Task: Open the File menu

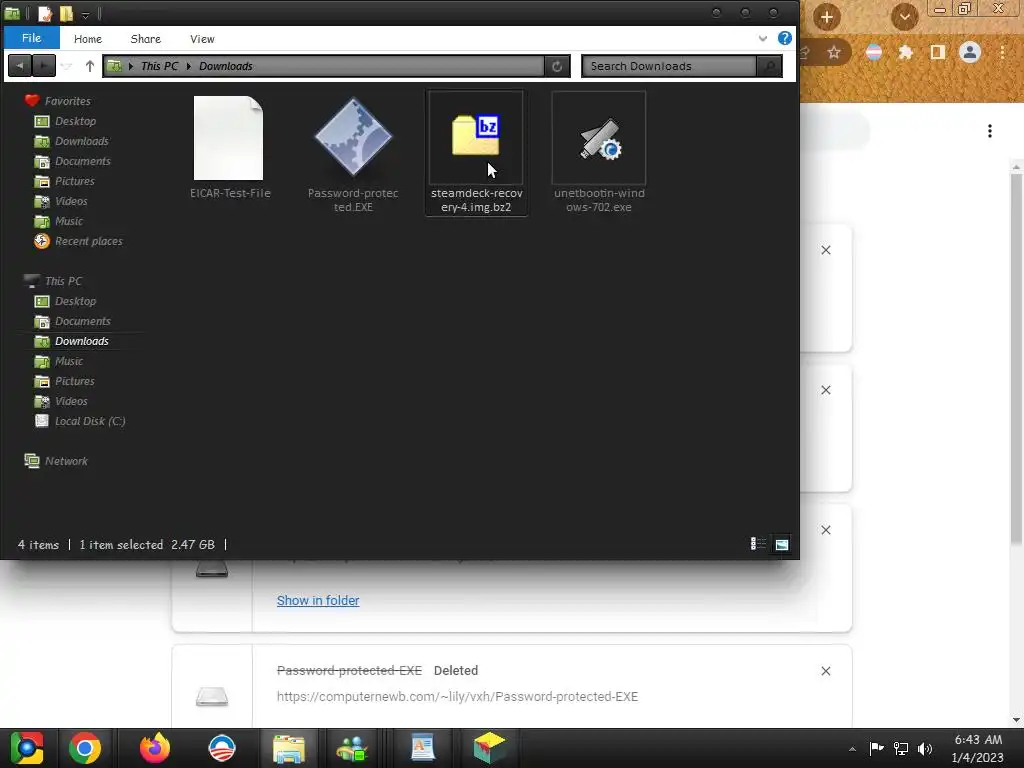Action: pyautogui.click(x=31, y=38)
